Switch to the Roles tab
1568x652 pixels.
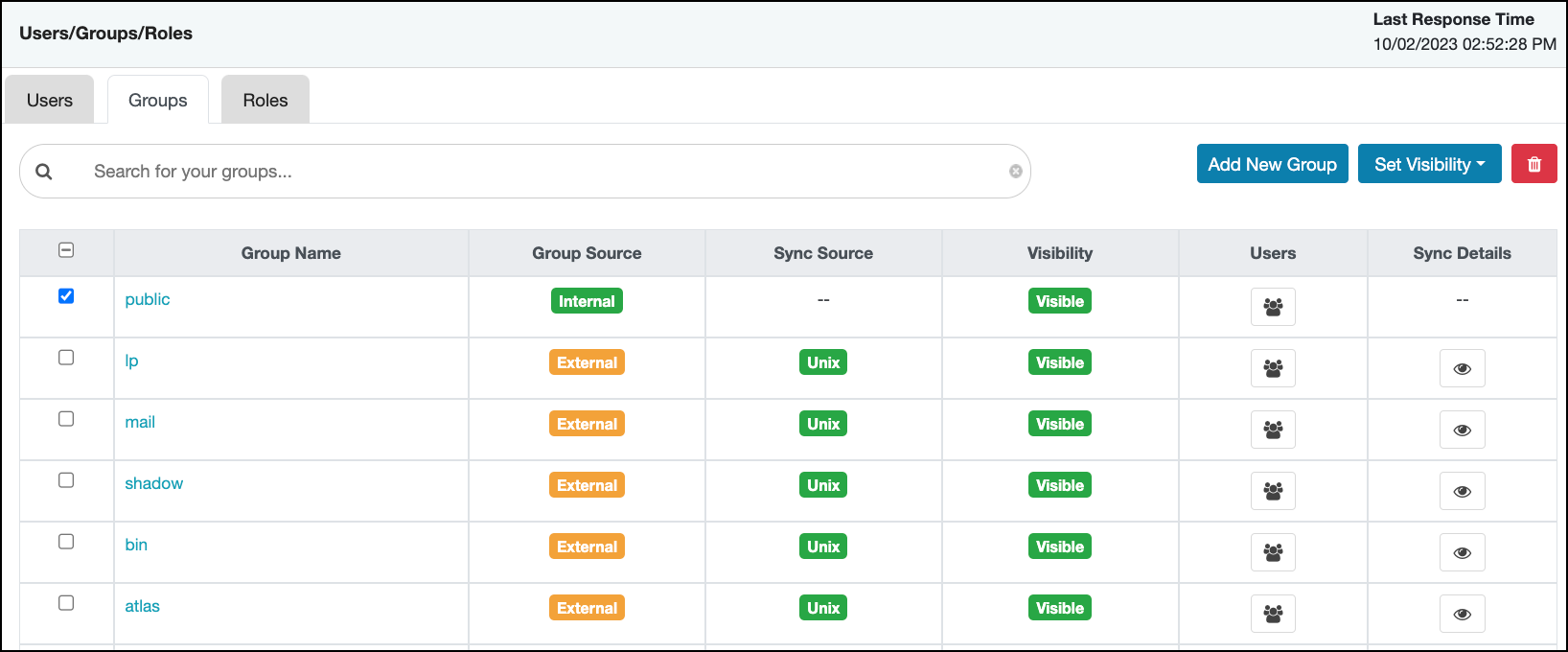[x=265, y=101]
